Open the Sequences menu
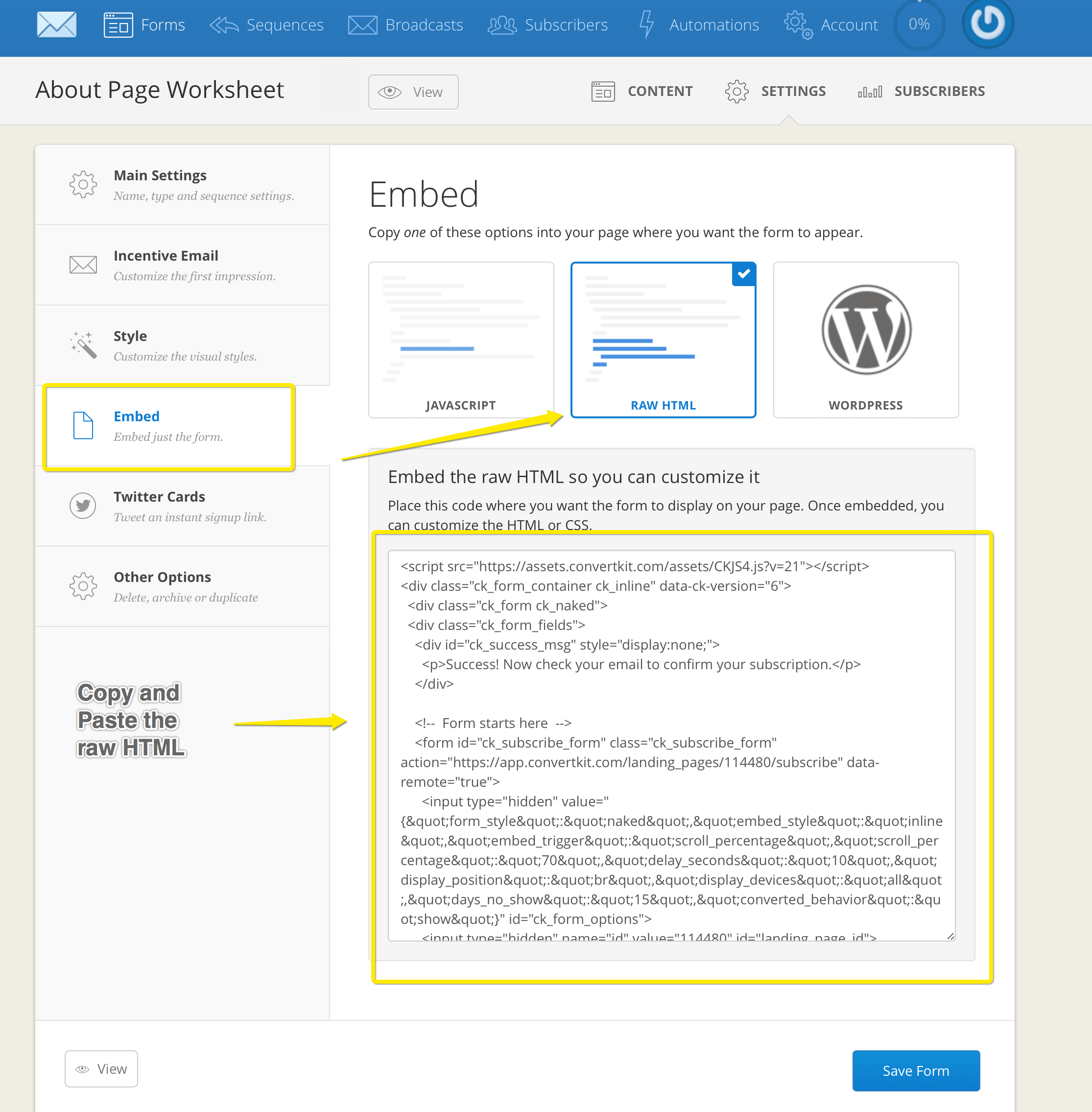Image resolution: width=1092 pixels, height=1112 pixels. [267, 25]
